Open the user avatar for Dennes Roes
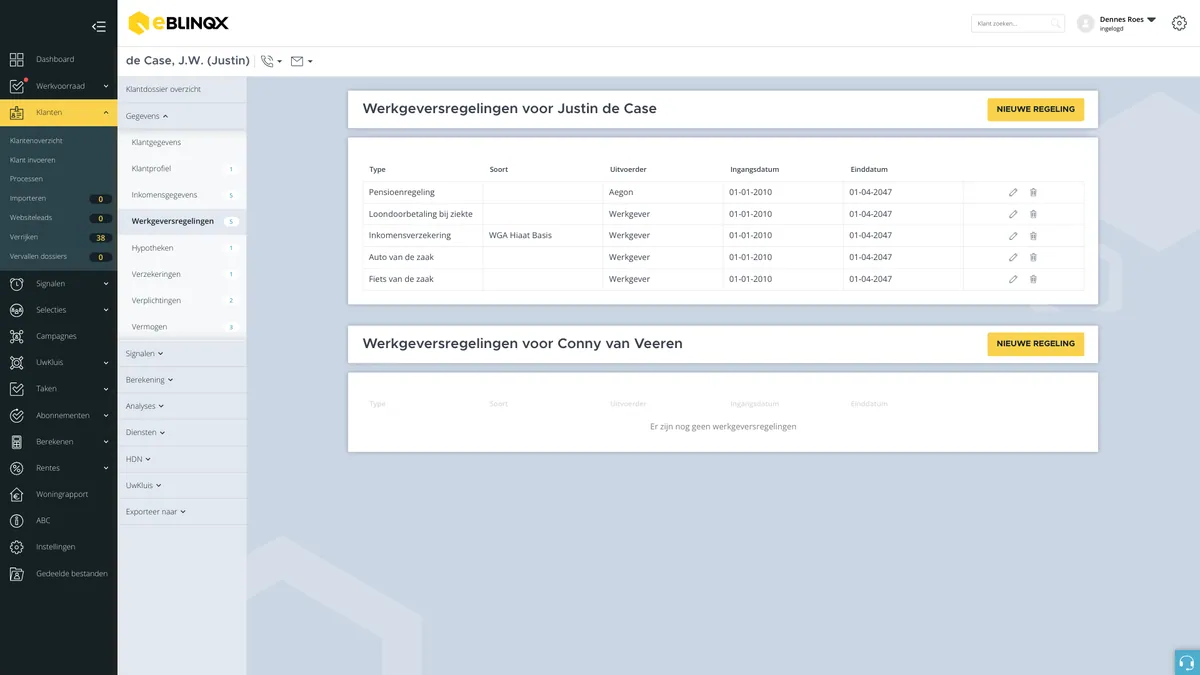Screen dimensions: 1200x675 1086,23
